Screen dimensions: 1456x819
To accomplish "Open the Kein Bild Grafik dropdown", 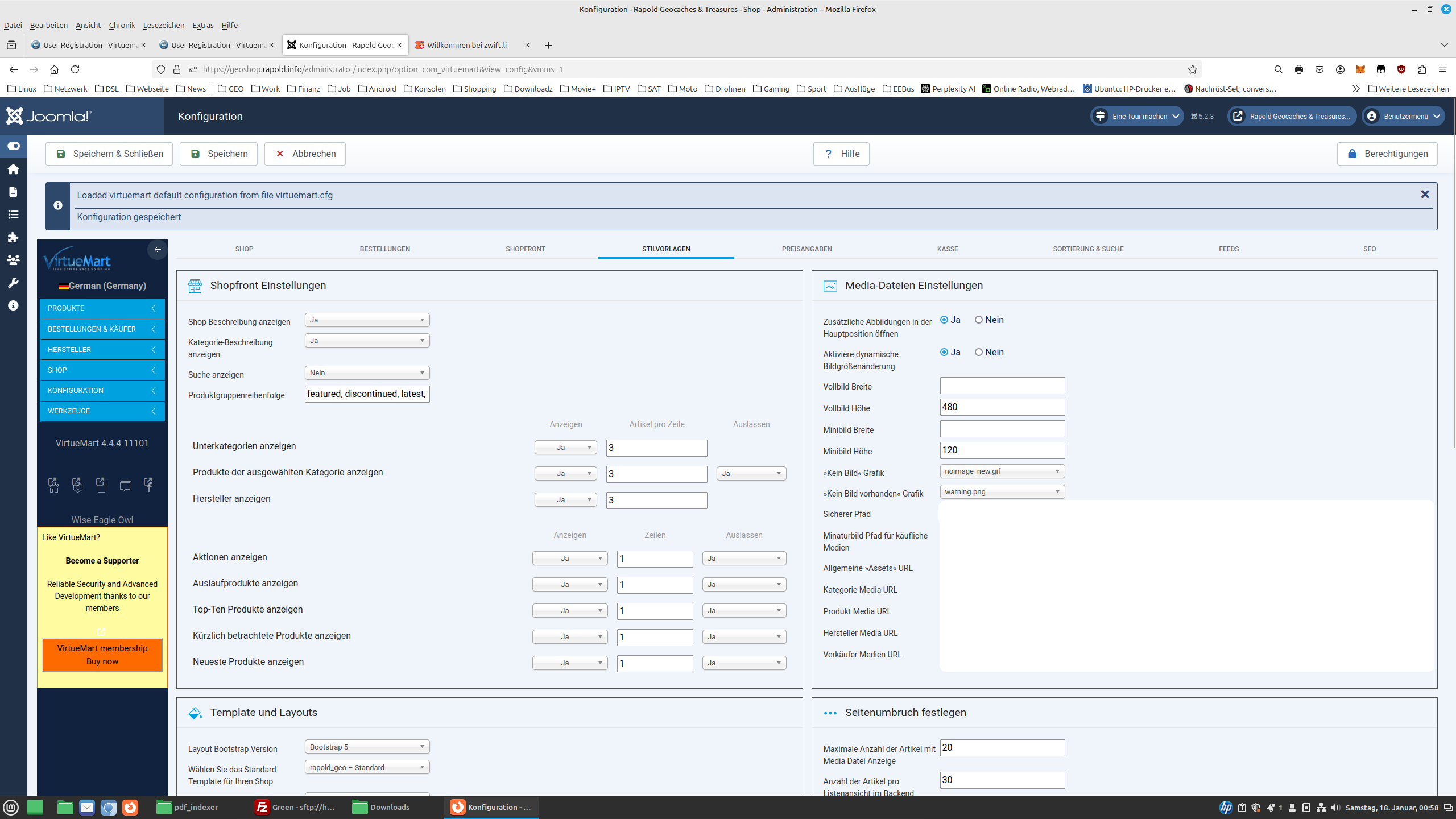I will 1002,471.
